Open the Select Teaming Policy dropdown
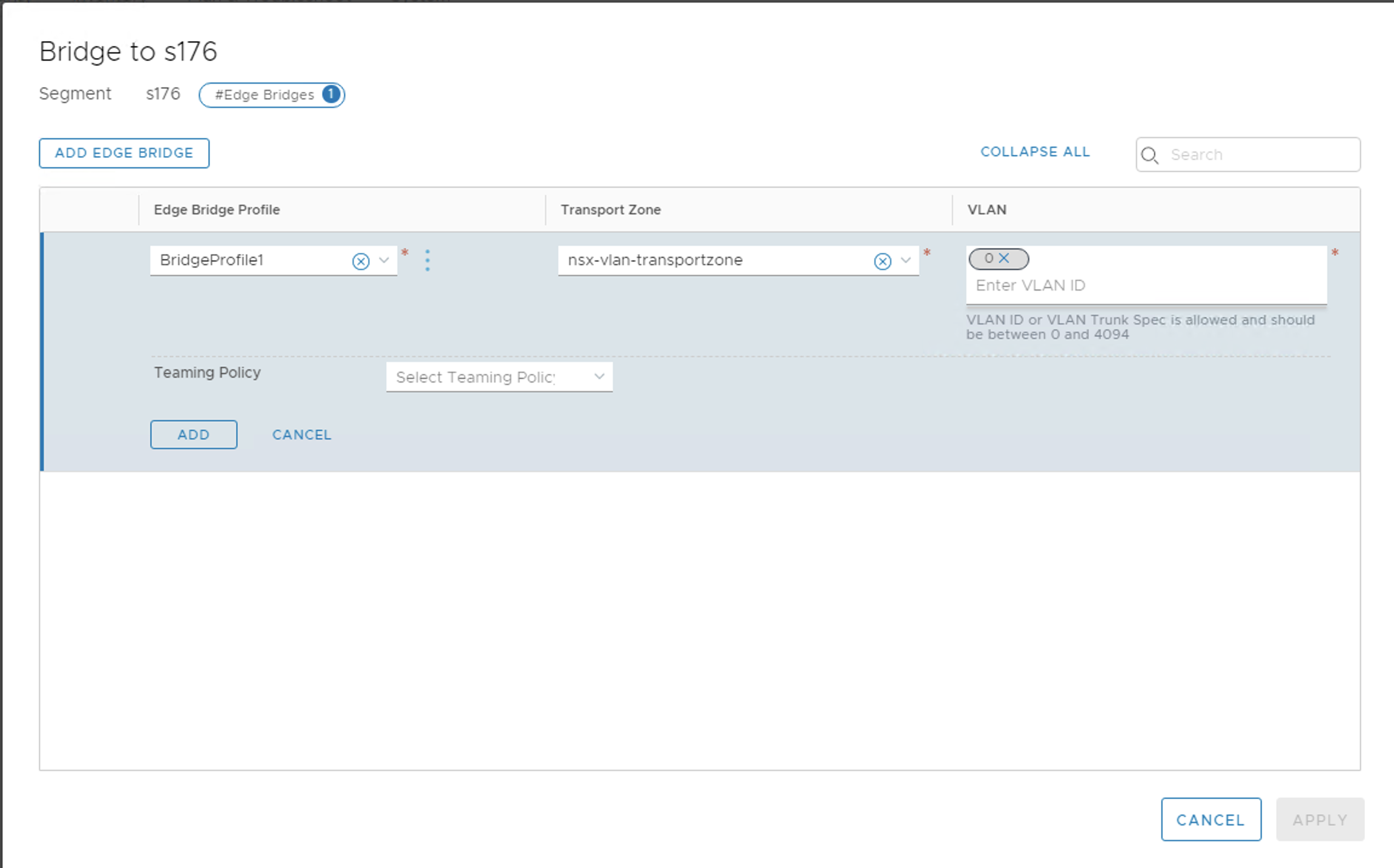 [x=499, y=377]
